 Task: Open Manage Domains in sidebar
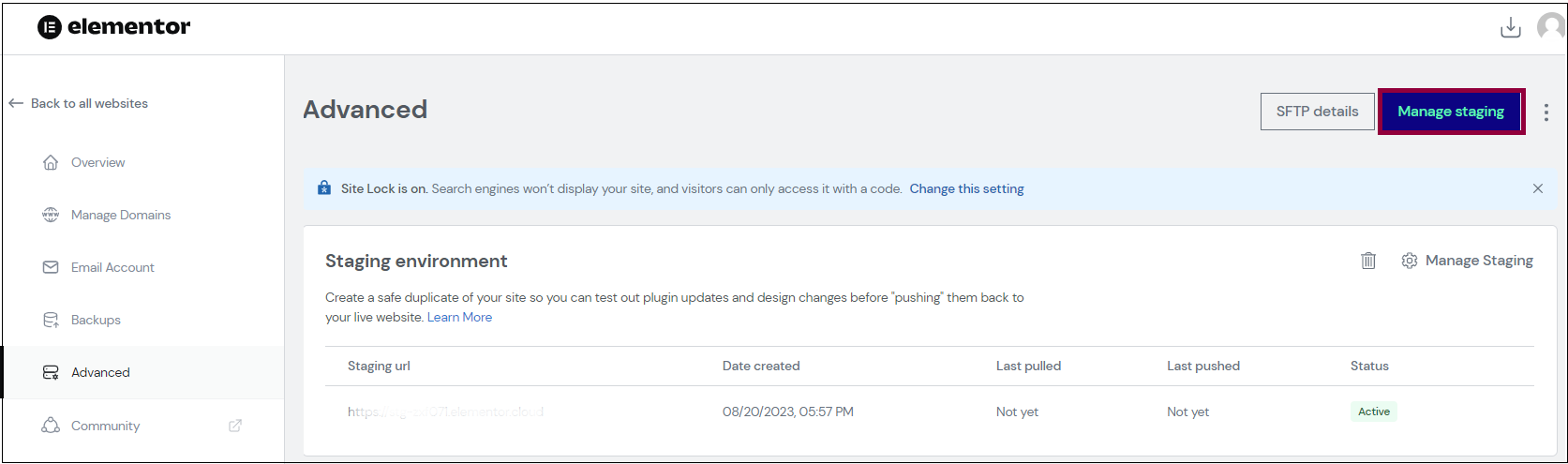point(120,215)
